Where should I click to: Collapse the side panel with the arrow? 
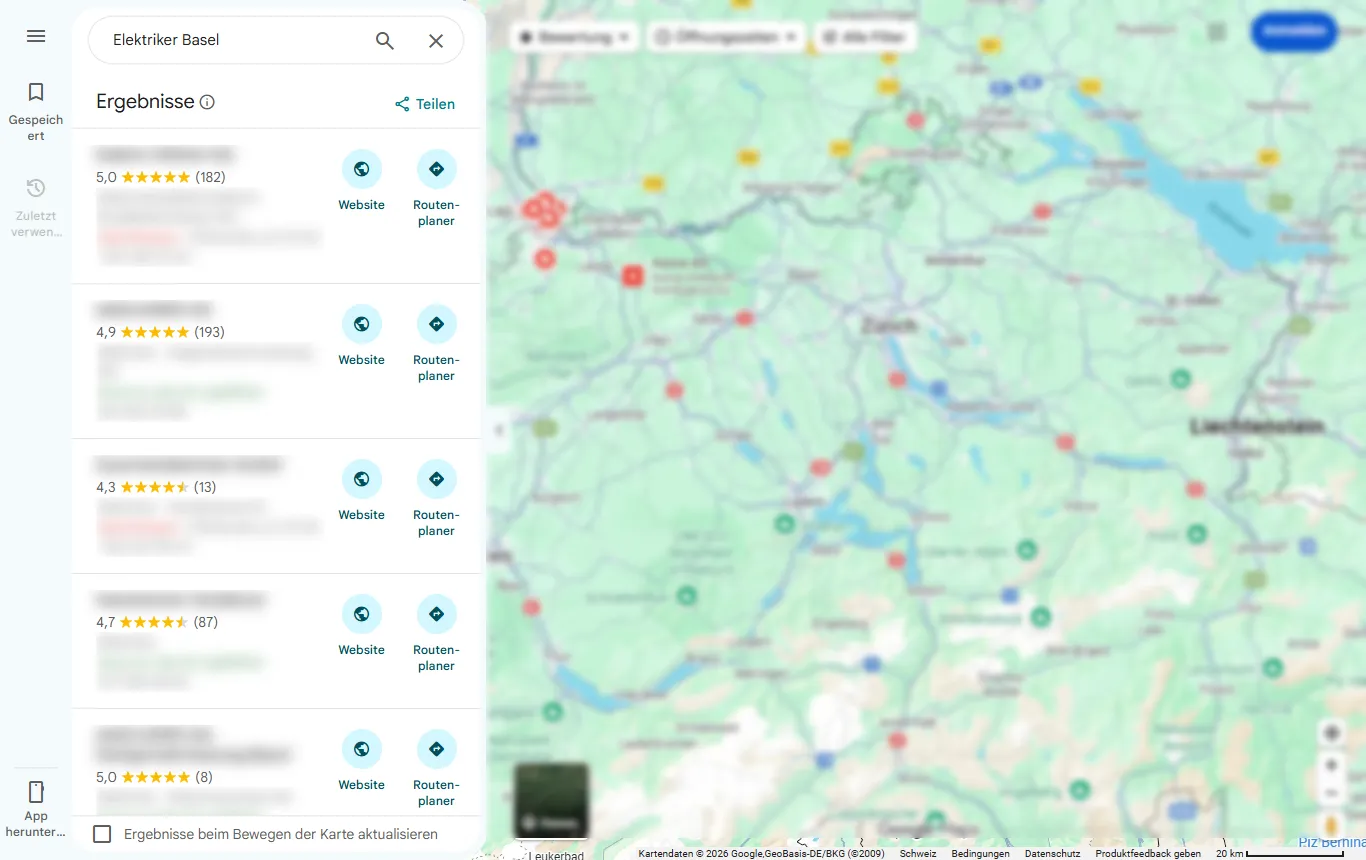pos(498,430)
